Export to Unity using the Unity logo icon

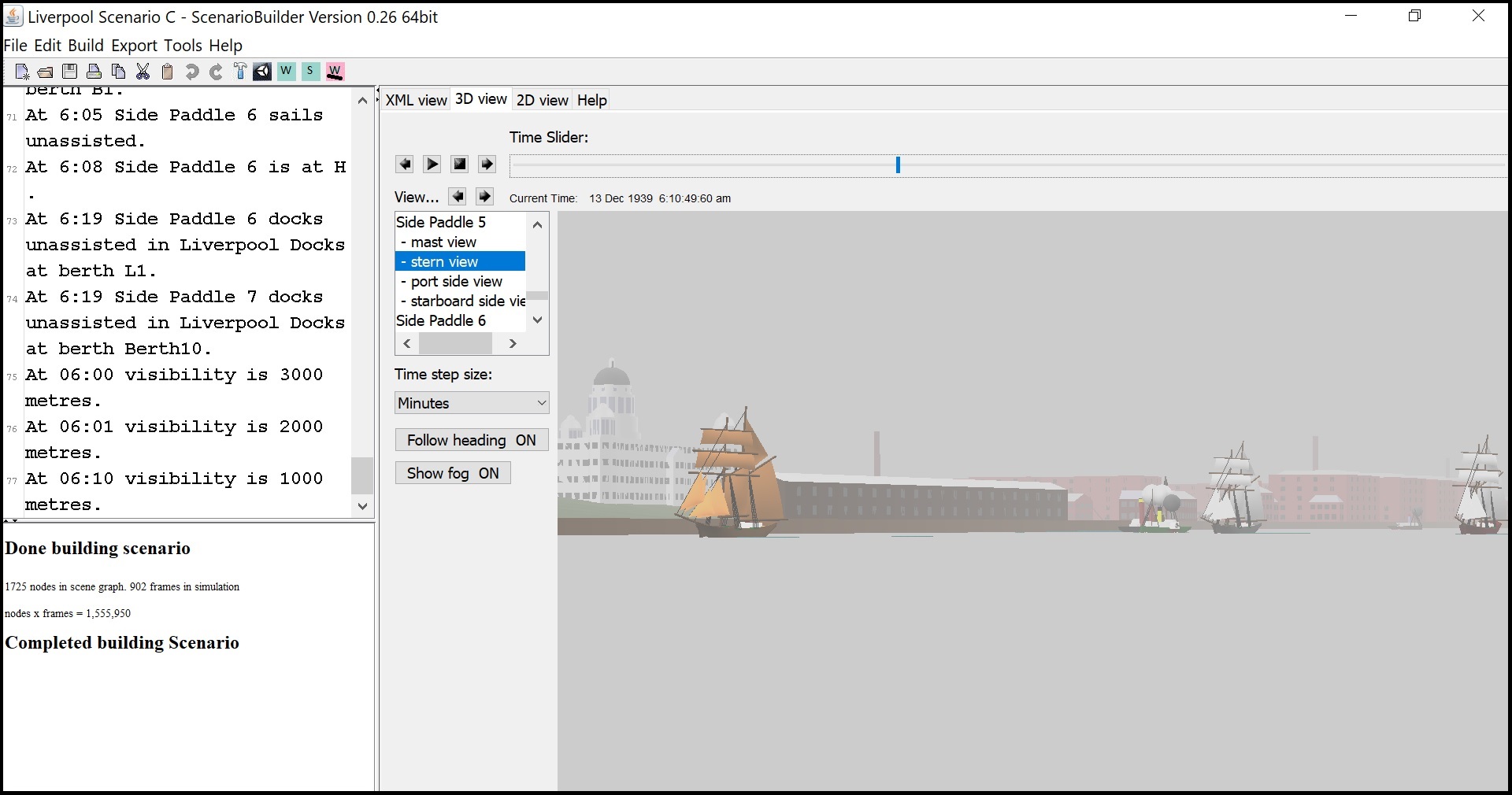(263, 72)
